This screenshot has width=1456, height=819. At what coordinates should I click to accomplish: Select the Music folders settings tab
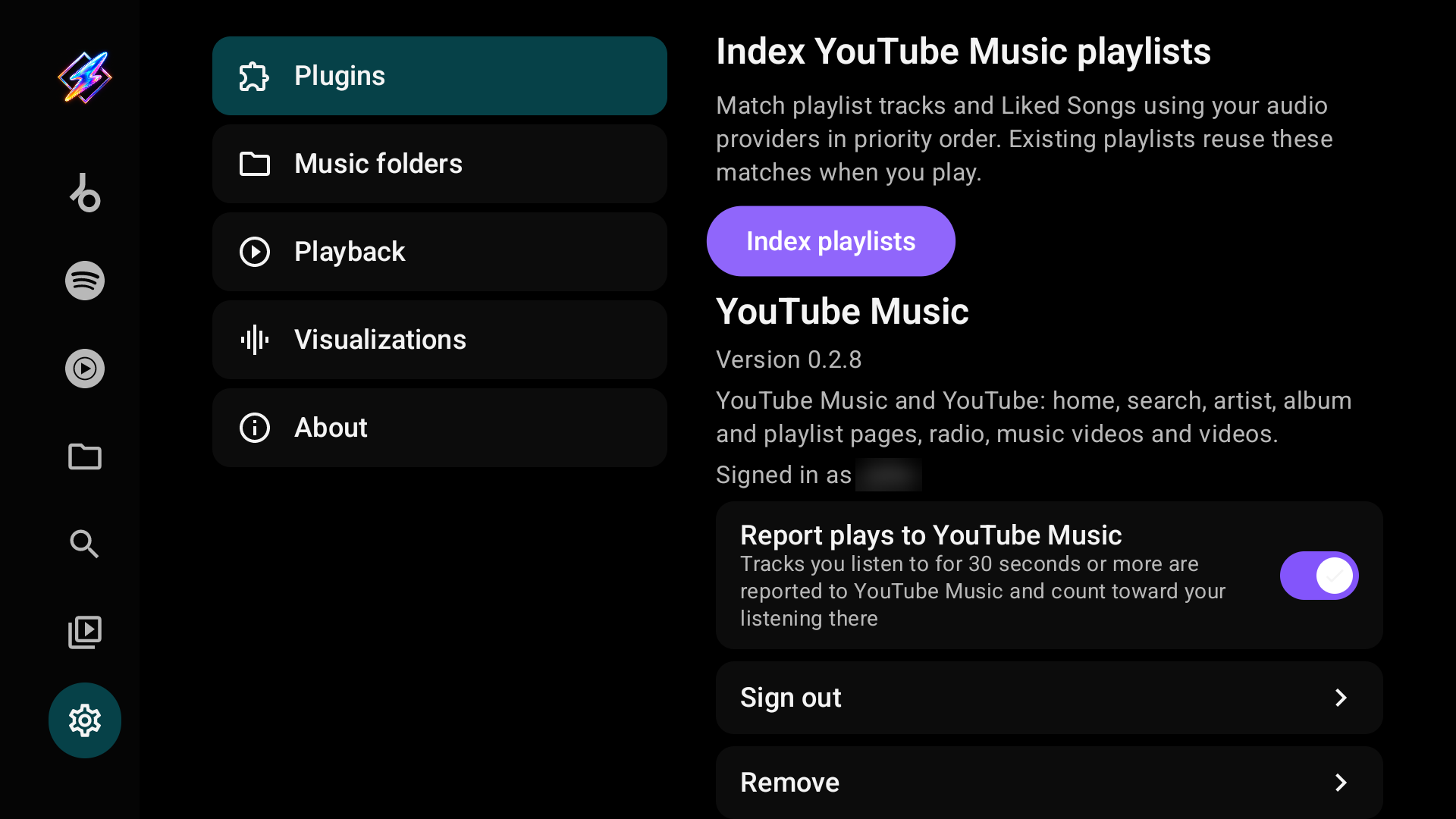click(x=440, y=164)
